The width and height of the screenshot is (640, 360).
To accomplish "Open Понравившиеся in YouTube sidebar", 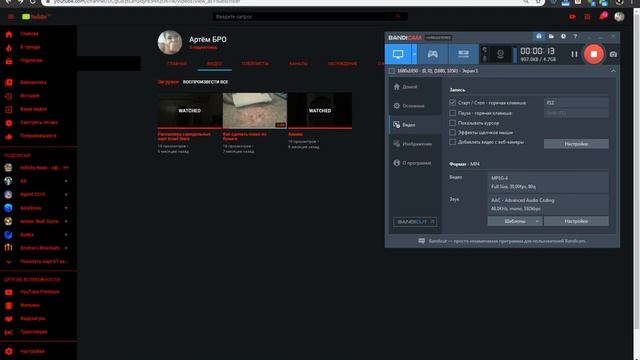I will pyautogui.click(x=38, y=136).
